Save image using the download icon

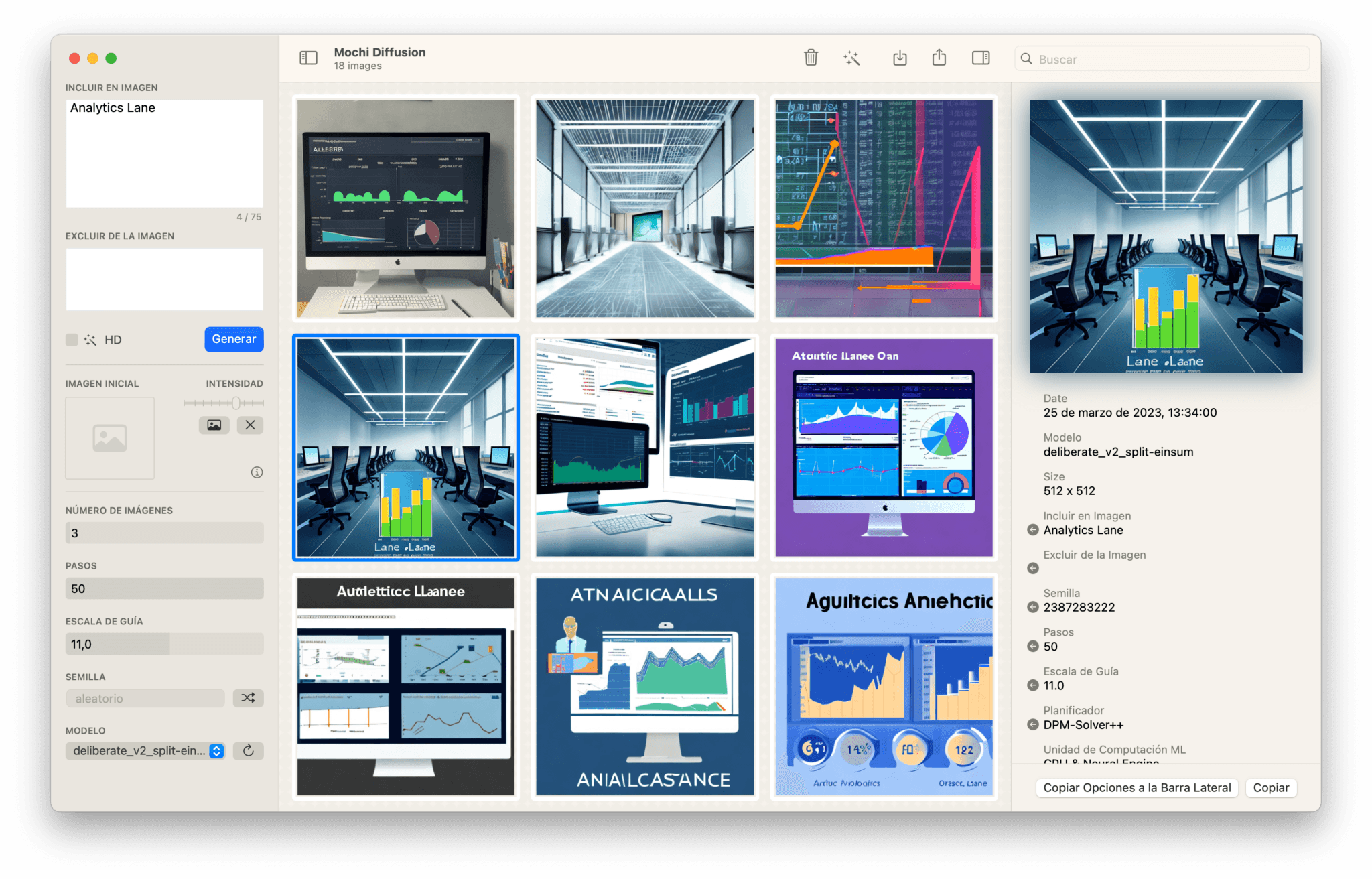pyautogui.click(x=900, y=58)
